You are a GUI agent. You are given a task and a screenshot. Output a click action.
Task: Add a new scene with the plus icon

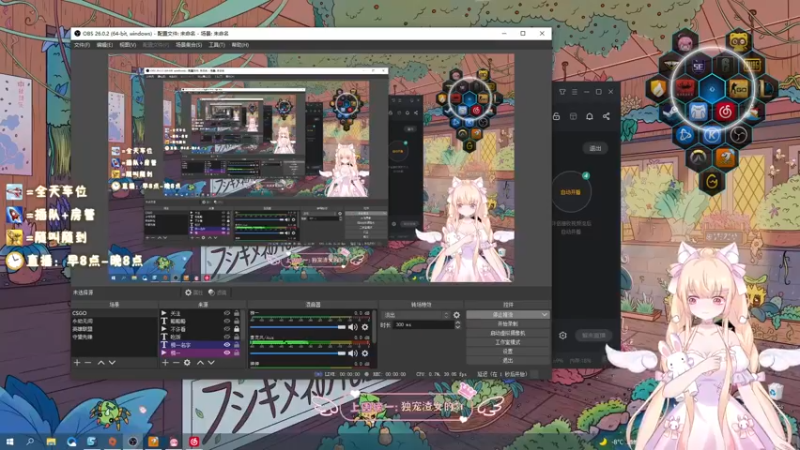coord(77,362)
